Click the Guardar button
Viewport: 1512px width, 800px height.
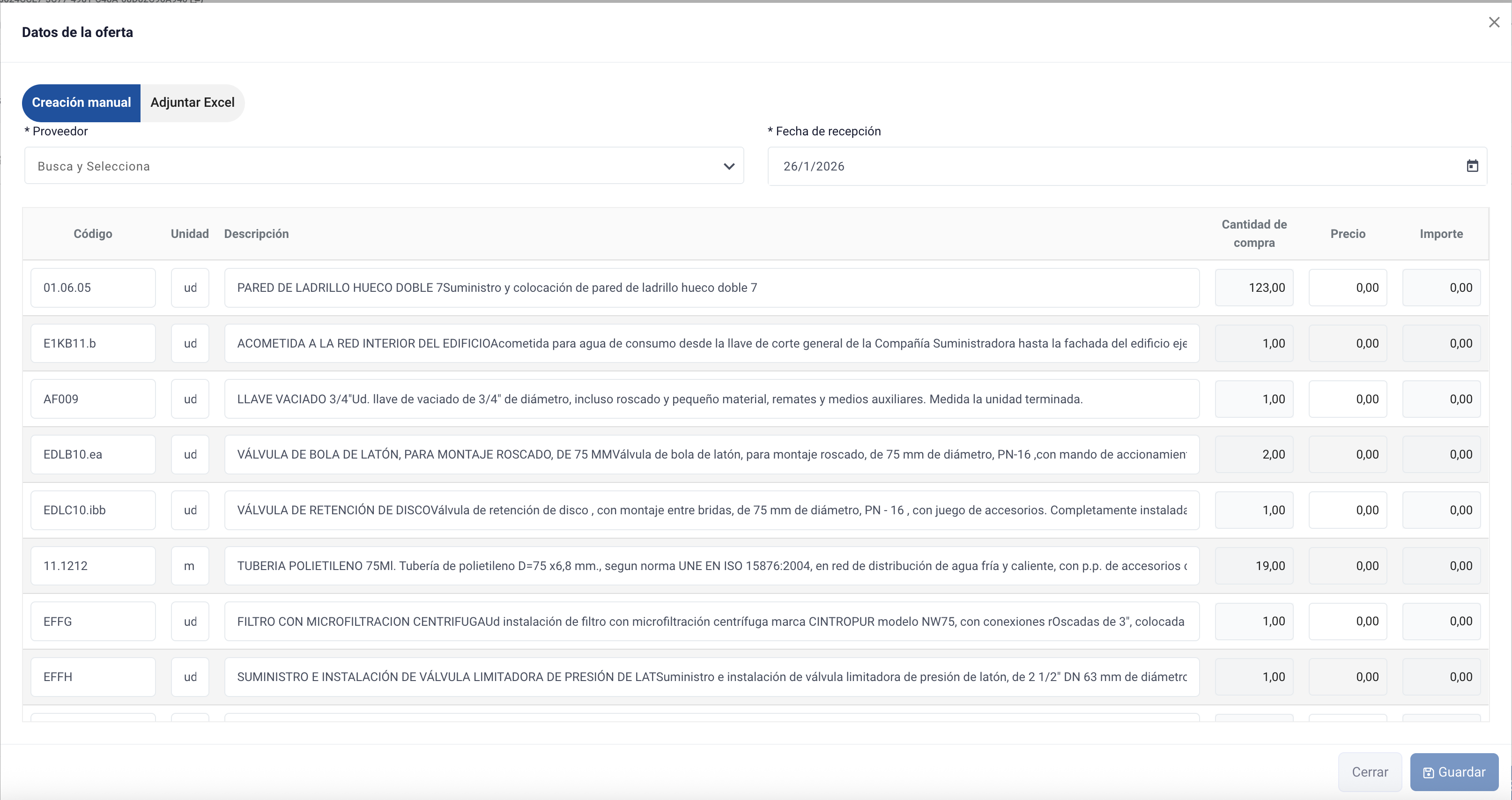[1454, 772]
